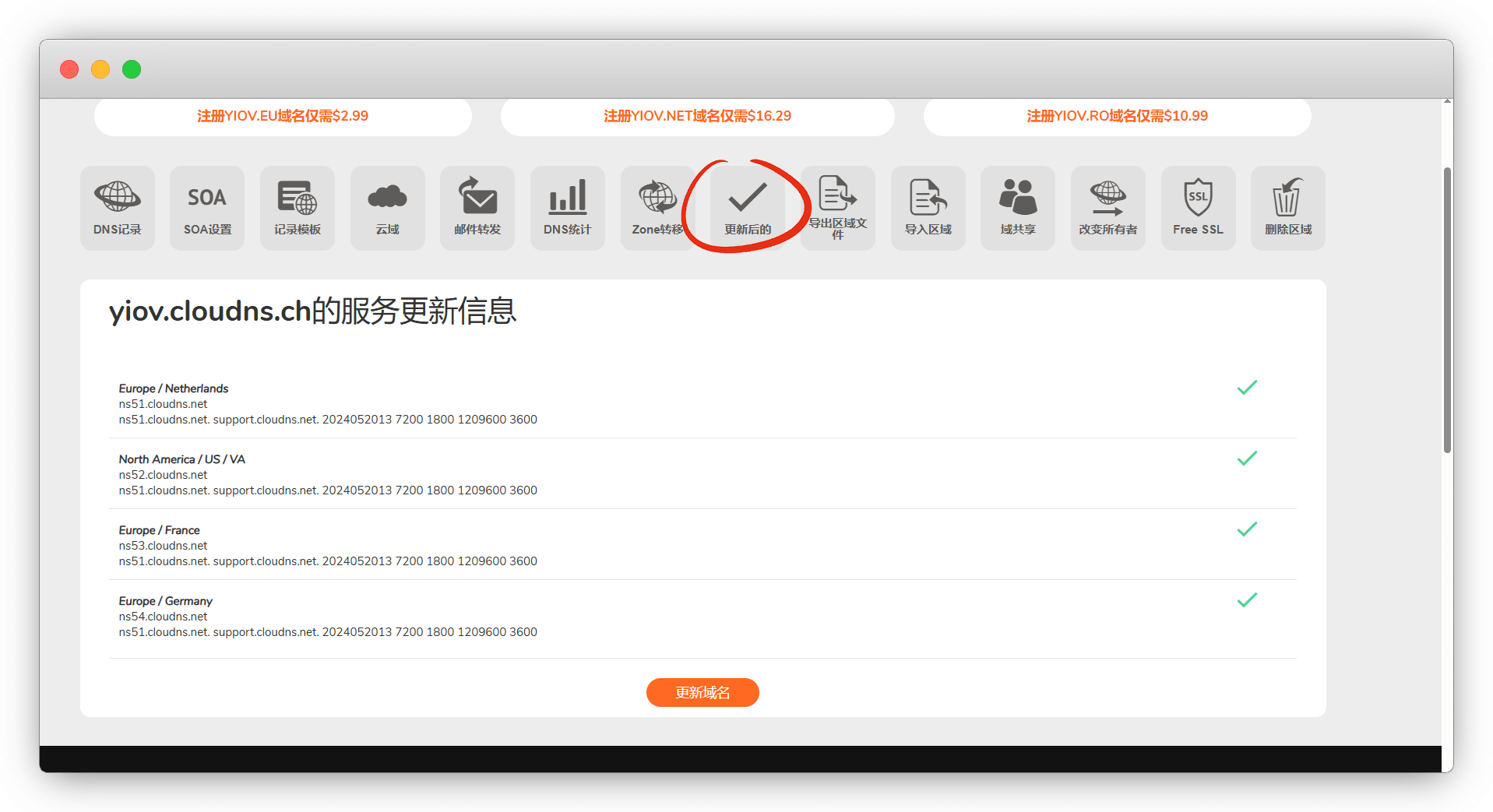Open the 注册YIOV.NET域名 $16.29 offer
The width and height of the screenshot is (1493, 812).
click(697, 116)
